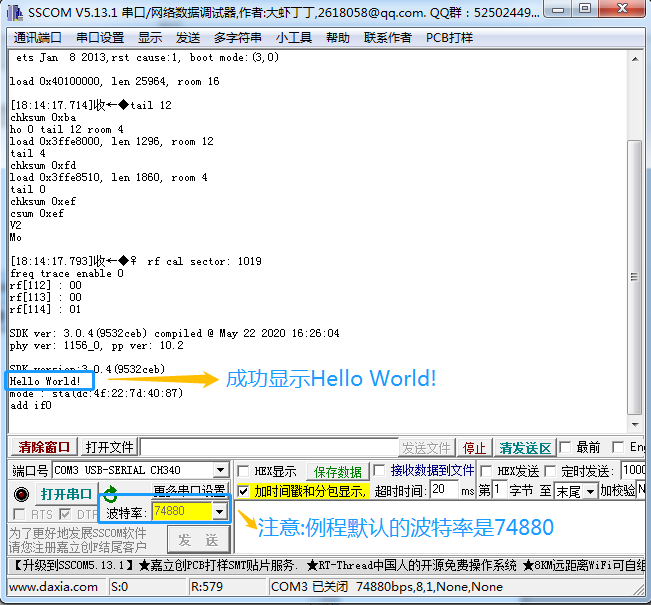Click the file path input field
Image resolution: width=651 pixels, height=605 pixels.
pos(269,448)
